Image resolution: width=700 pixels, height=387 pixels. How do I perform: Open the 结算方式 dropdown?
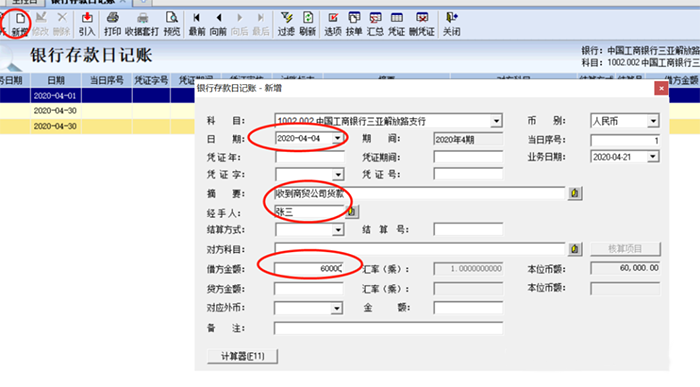point(338,230)
